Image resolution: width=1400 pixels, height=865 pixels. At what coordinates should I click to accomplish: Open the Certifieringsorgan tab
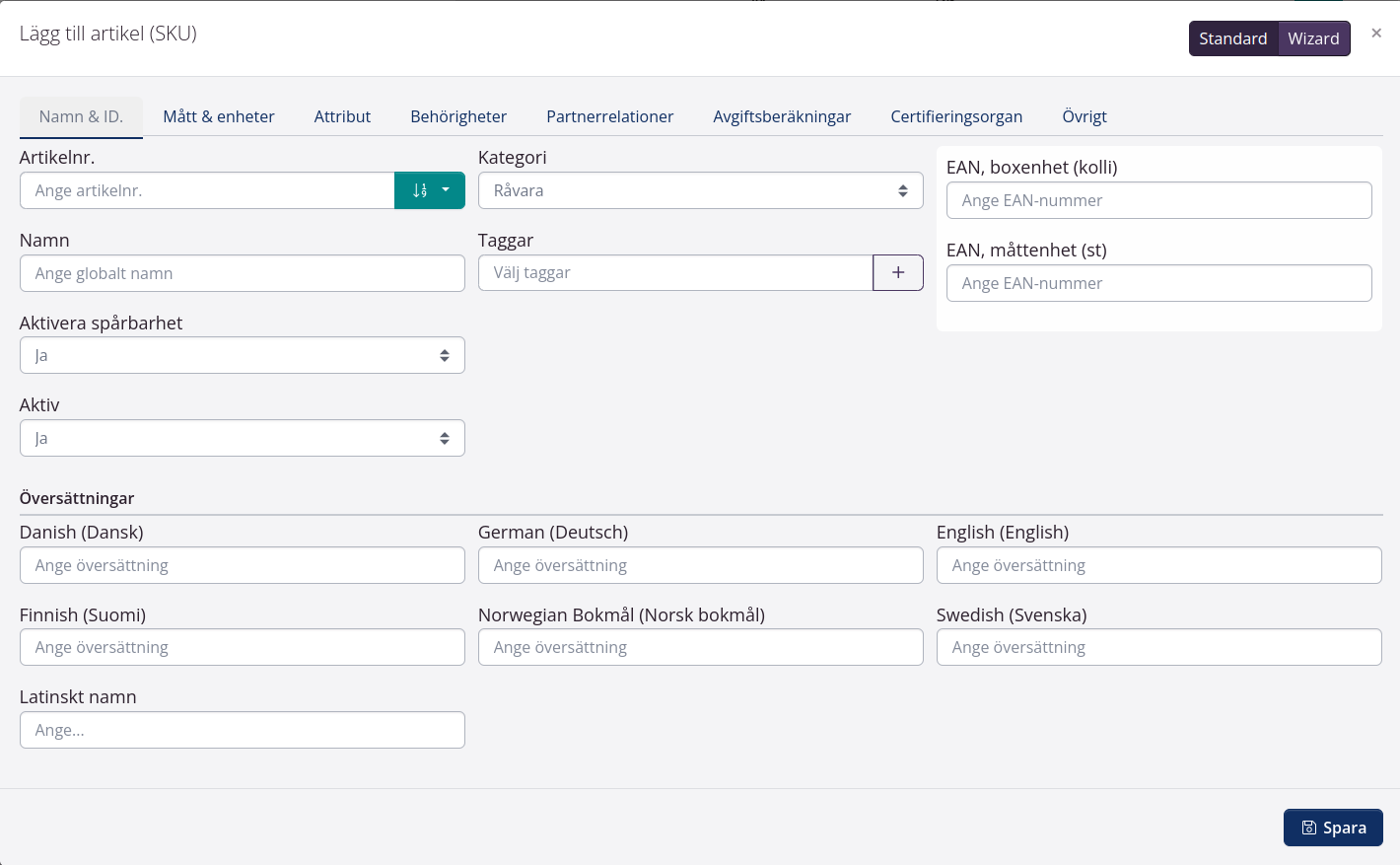click(956, 116)
